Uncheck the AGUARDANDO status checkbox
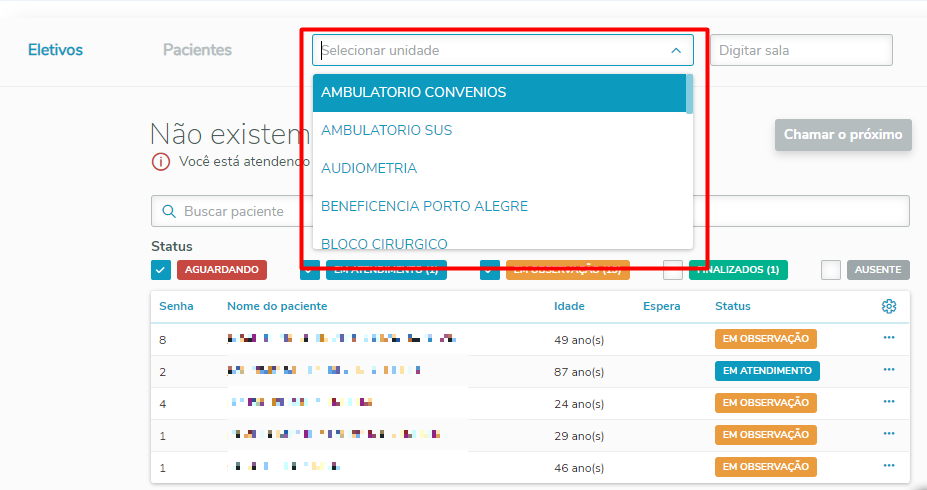This screenshot has height=490, width=927. click(x=161, y=270)
